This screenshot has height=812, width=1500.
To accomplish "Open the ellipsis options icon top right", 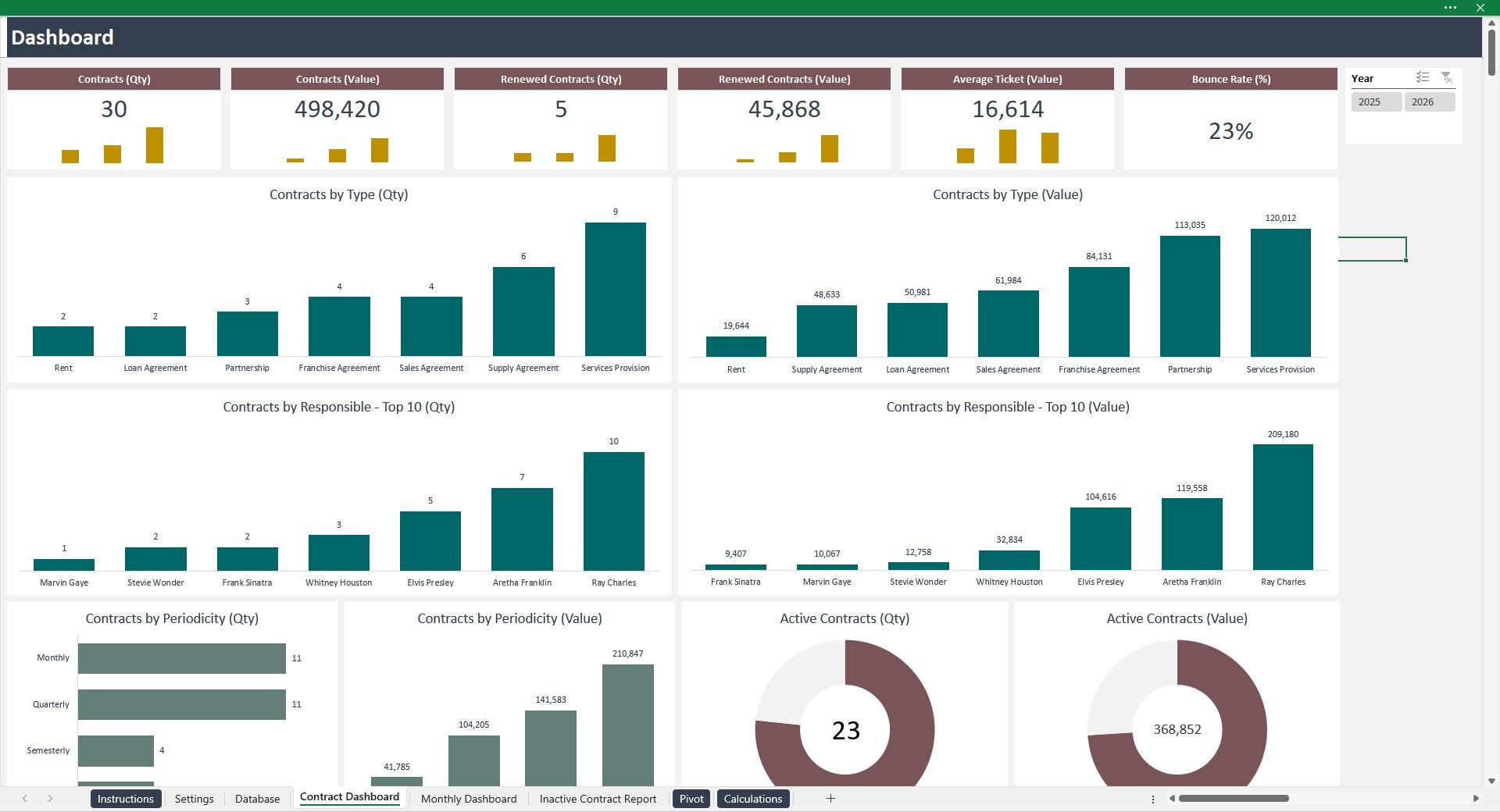I will point(1451,8).
